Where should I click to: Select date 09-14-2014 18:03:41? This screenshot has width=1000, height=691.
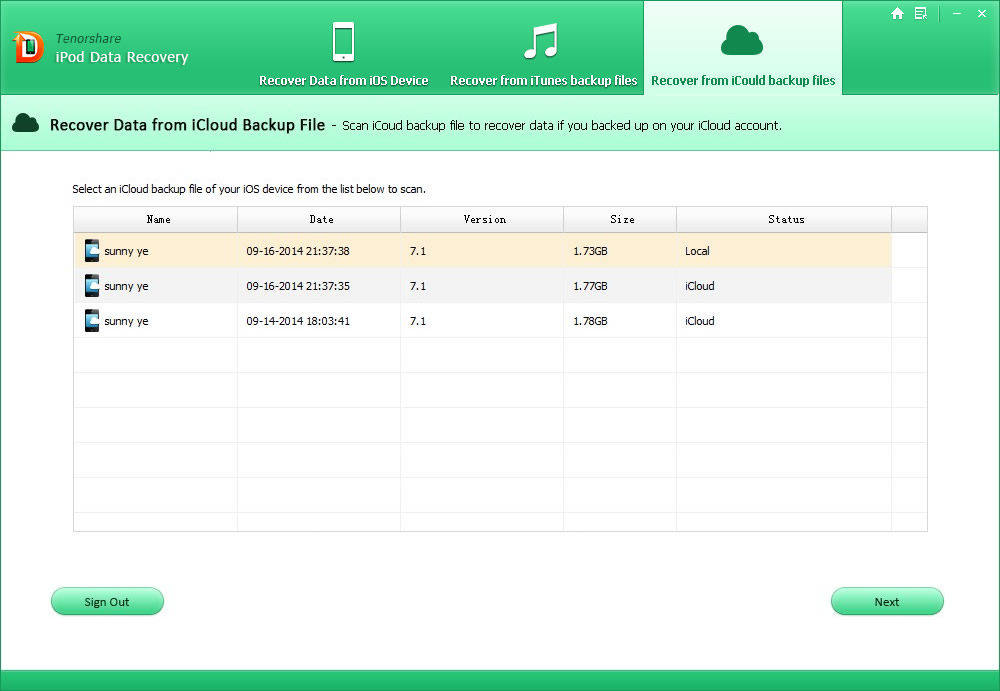pos(298,321)
